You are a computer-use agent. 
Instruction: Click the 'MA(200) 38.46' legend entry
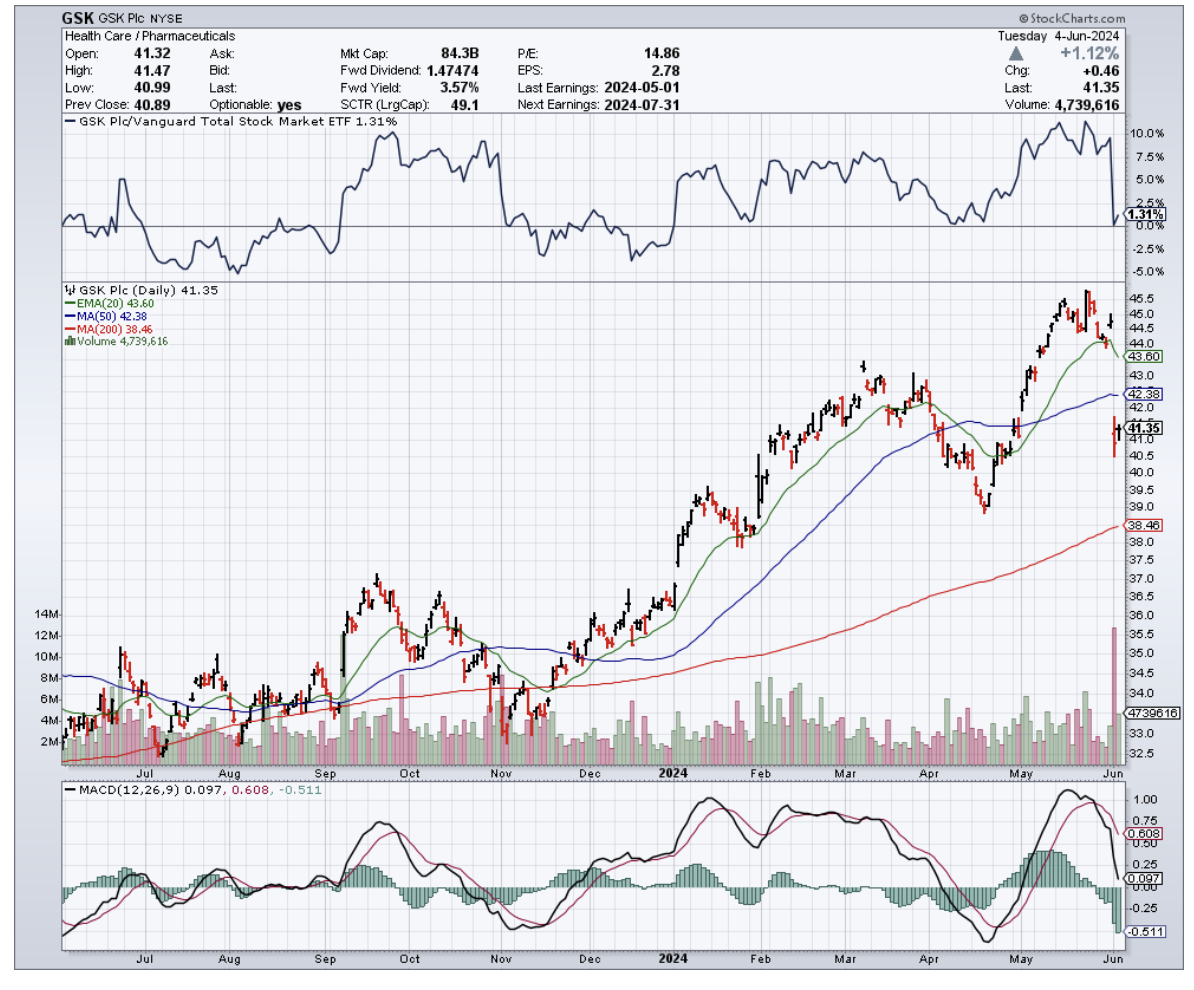(109, 329)
